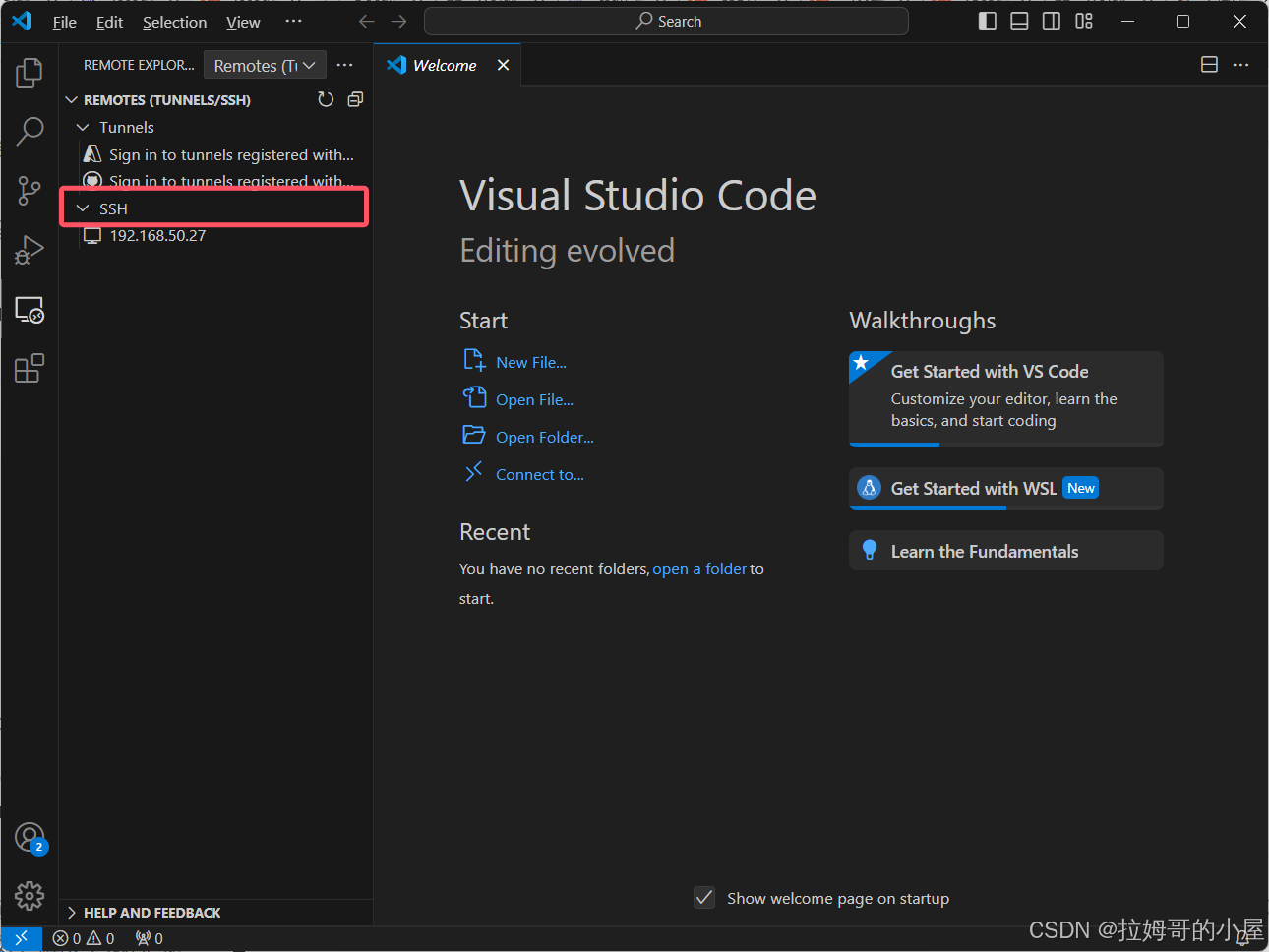Image resolution: width=1269 pixels, height=952 pixels.
Task: Open Get Started with WSL walkthrough
Action: pyautogui.click(x=1005, y=488)
